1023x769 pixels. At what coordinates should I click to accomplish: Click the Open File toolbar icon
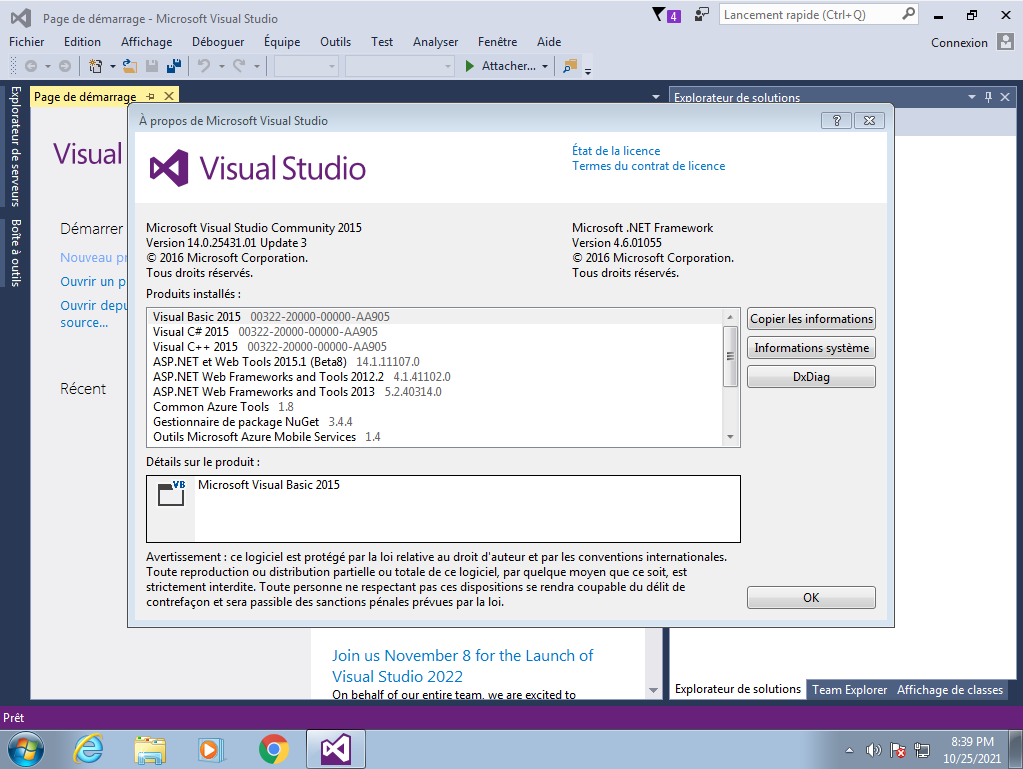pos(130,66)
